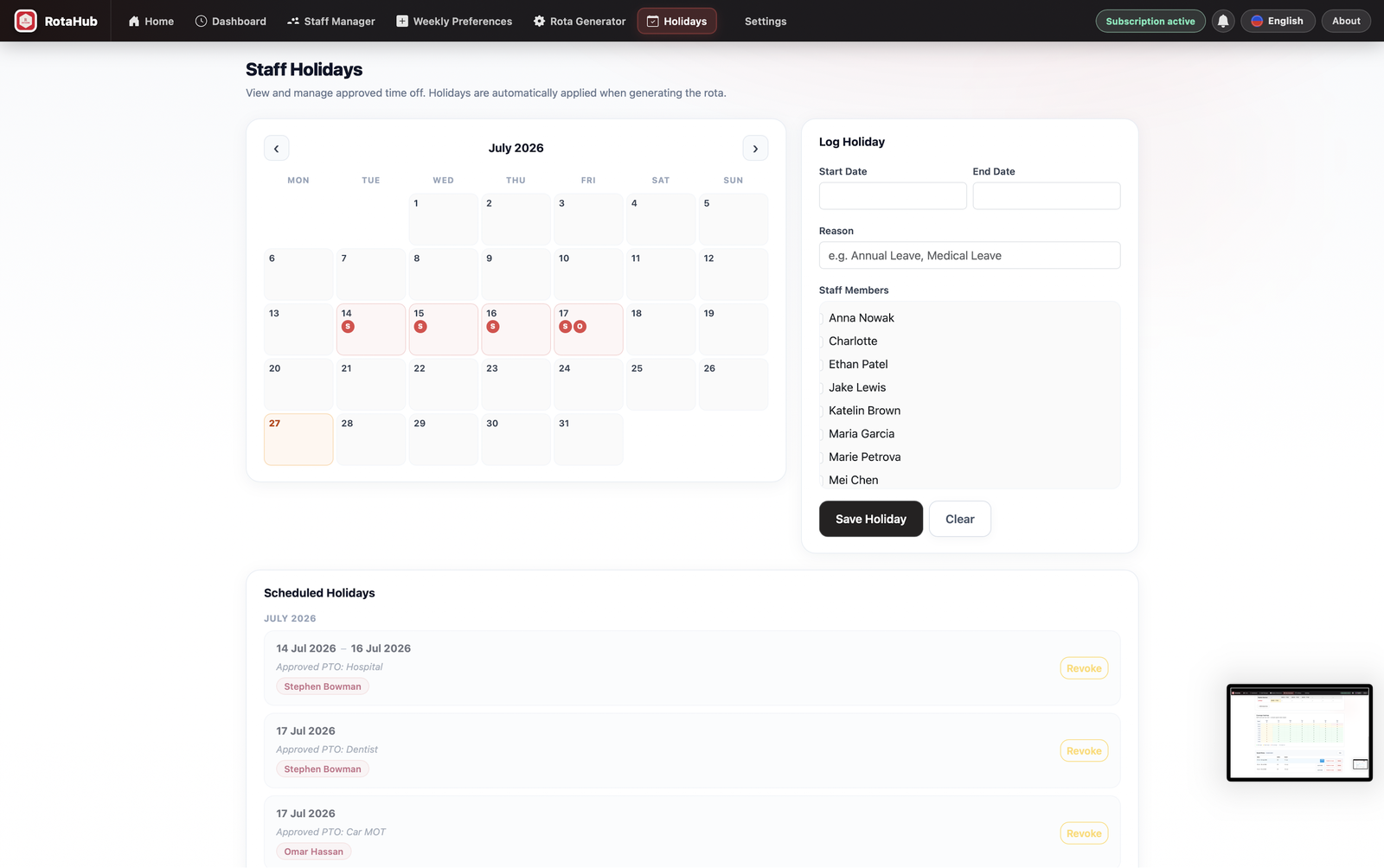Click the July 2026 month title
Viewport: 1384px width, 868px height.
tap(516, 148)
